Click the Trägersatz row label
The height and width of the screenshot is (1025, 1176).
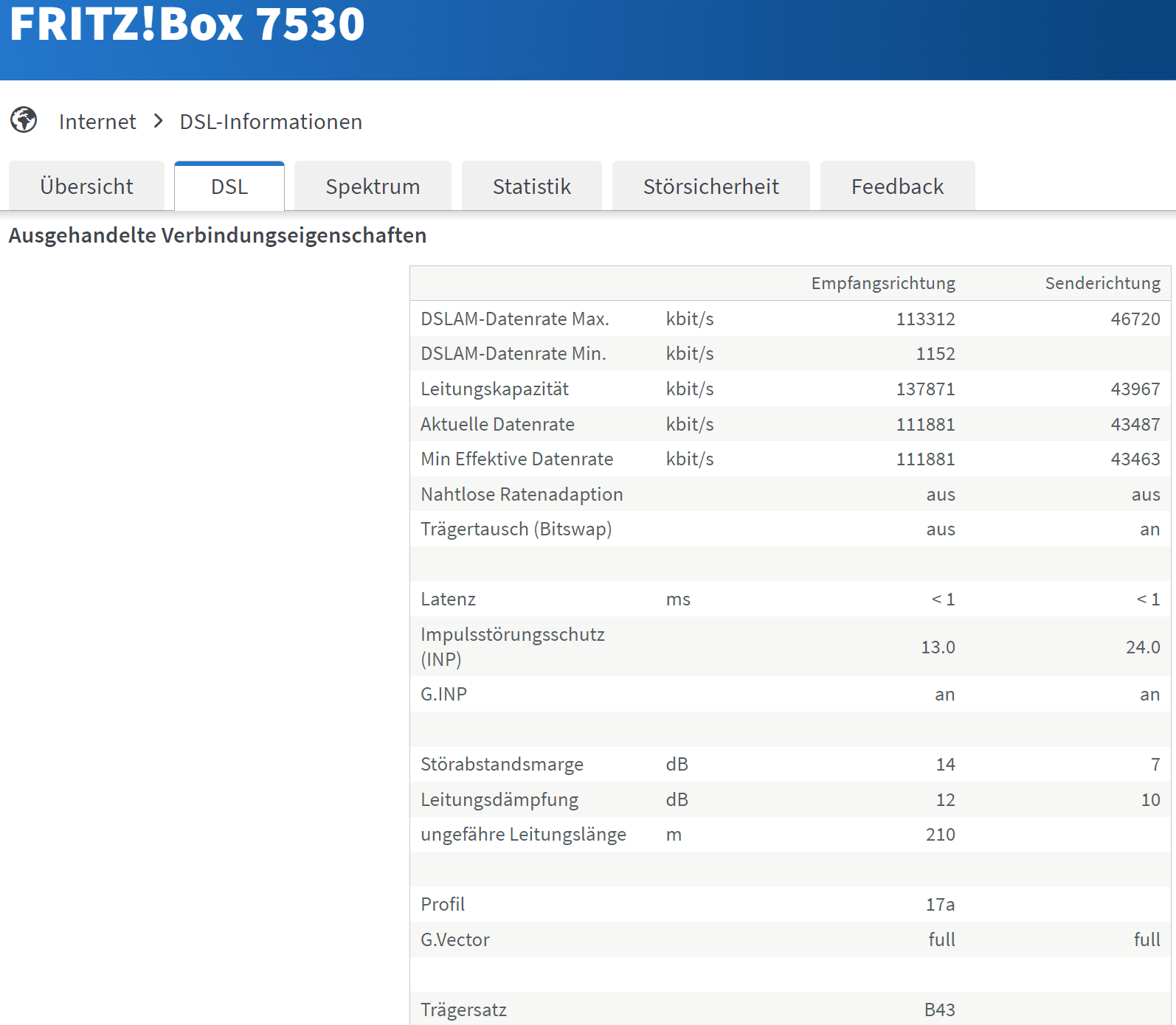click(x=463, y=1010)
